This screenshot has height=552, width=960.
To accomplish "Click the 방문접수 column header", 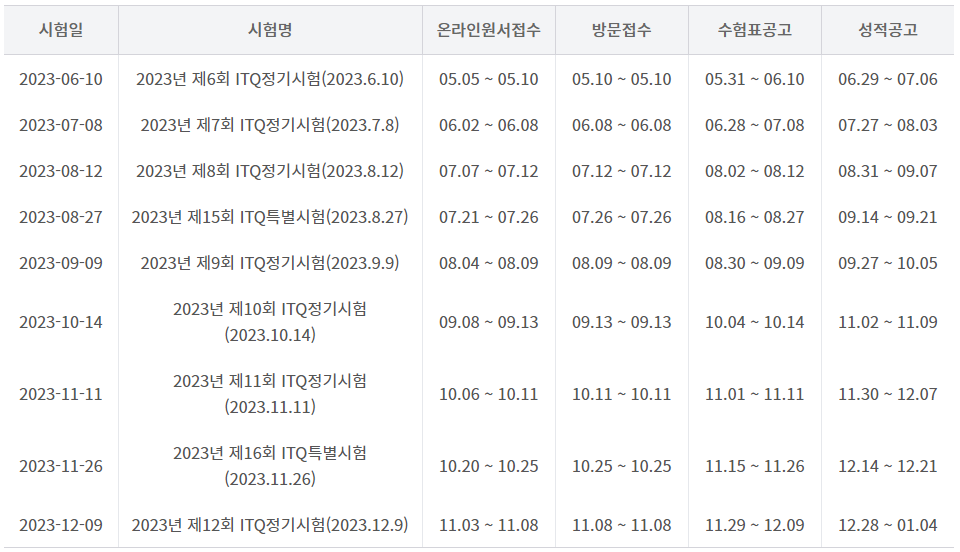I will point(621,30).
